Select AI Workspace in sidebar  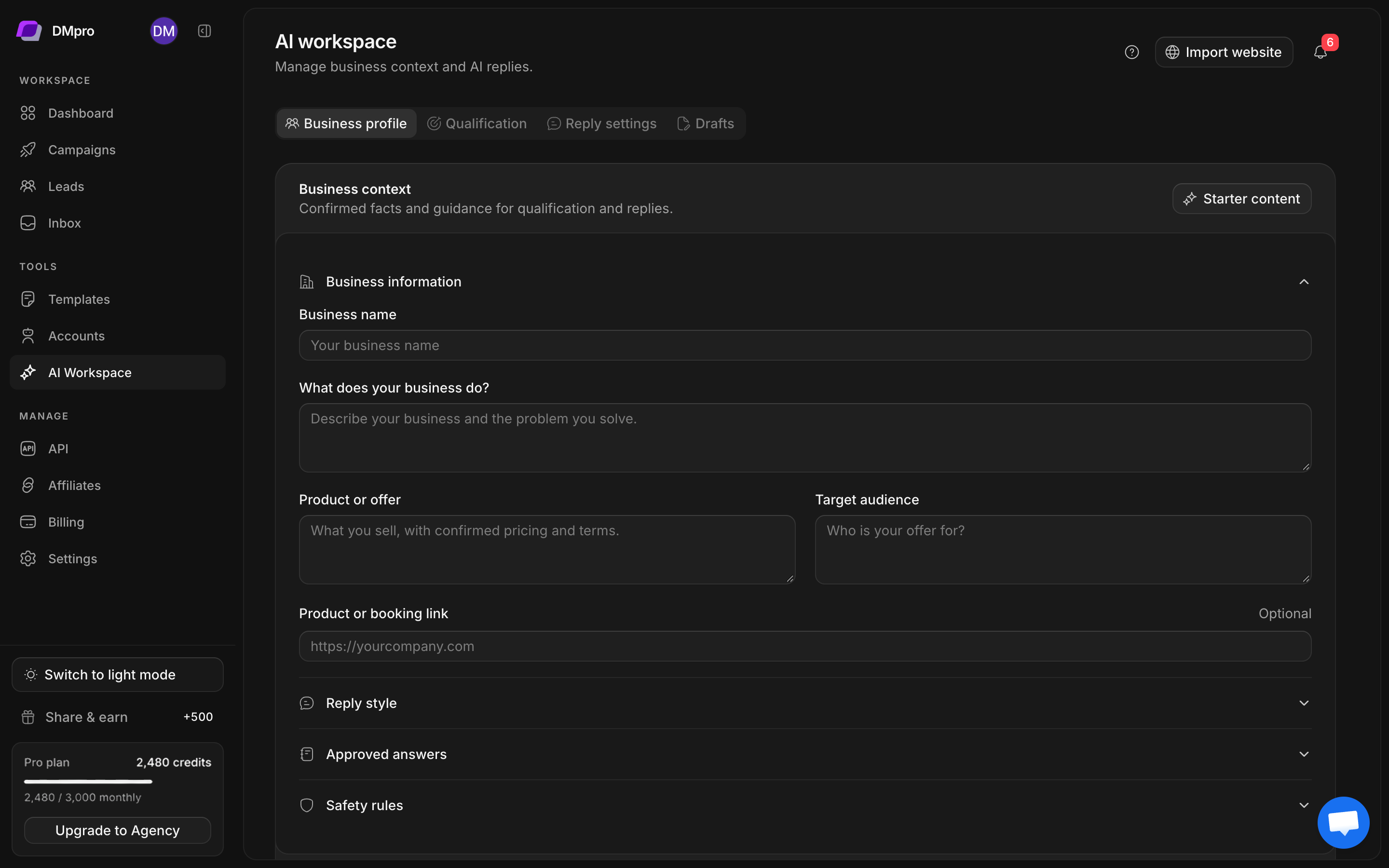click(x=118, y=373)
